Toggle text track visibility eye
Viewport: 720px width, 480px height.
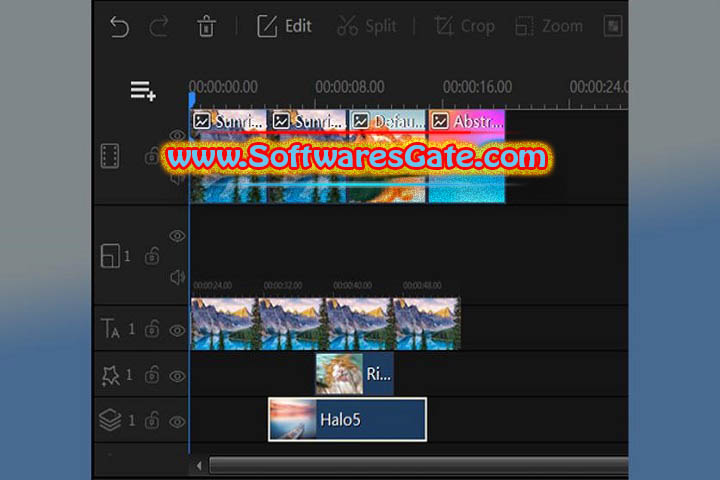[177, 330]
